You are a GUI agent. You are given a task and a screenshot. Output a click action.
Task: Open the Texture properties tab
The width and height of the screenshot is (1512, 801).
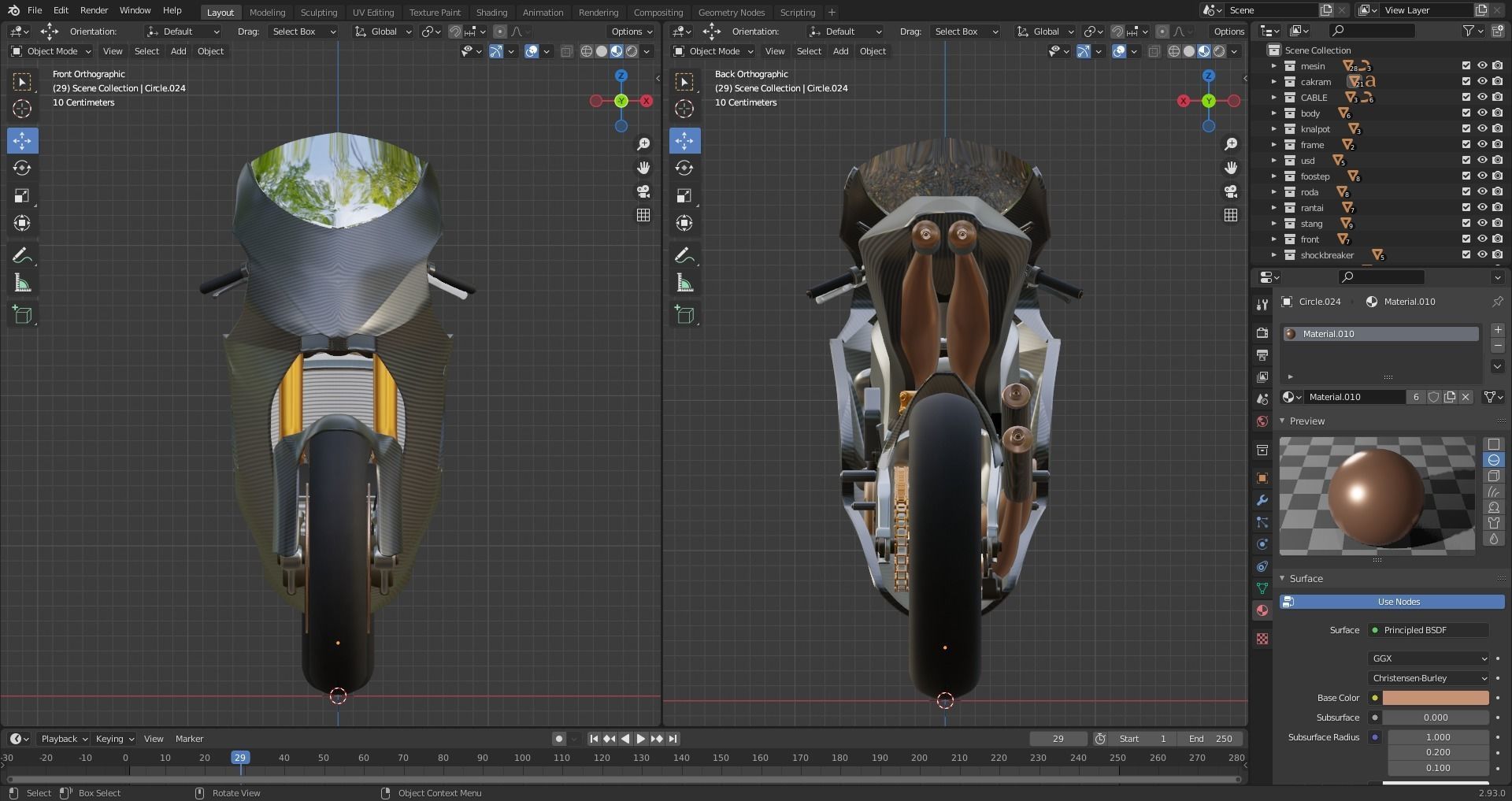pos(1262,639)
